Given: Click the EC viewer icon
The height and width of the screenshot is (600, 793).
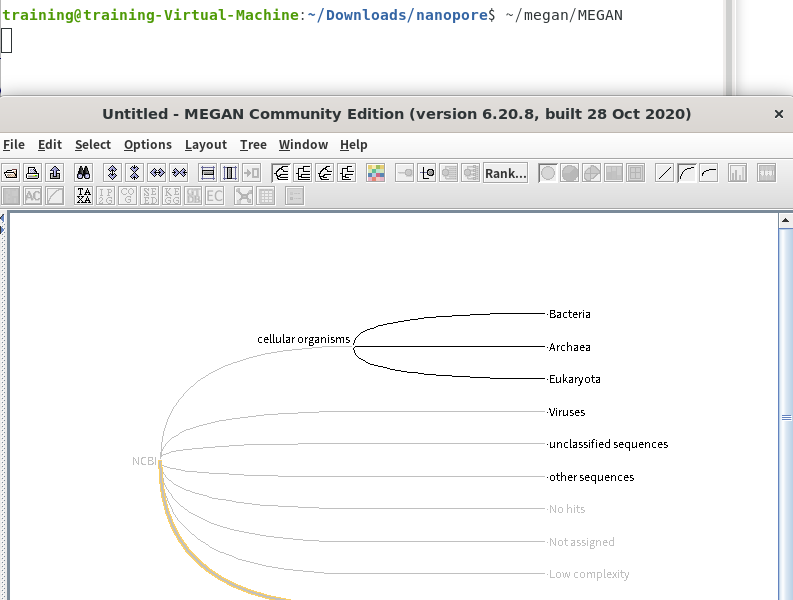Looking at the screenshot, I should [214, 195].
